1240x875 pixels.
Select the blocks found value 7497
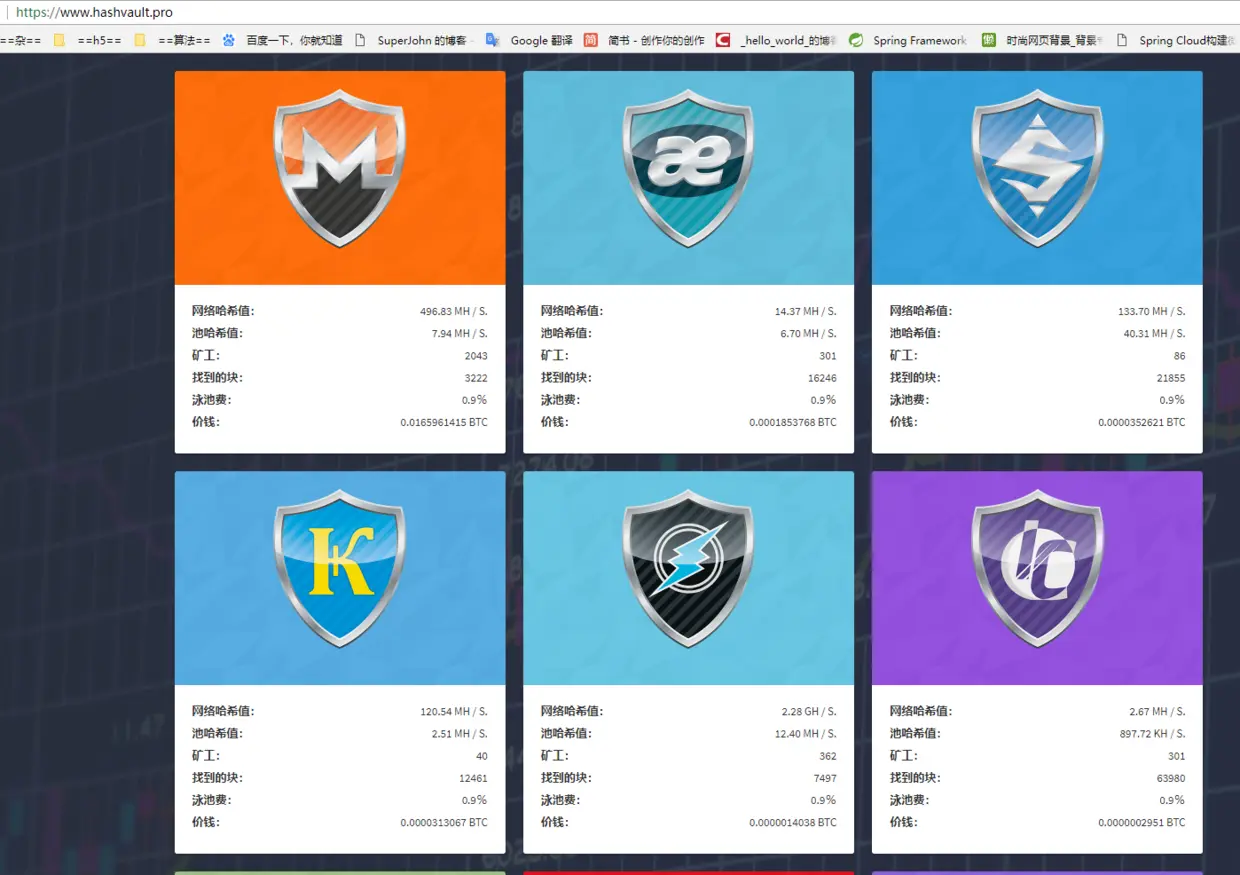pyautogui.click(x=825, y=778)
